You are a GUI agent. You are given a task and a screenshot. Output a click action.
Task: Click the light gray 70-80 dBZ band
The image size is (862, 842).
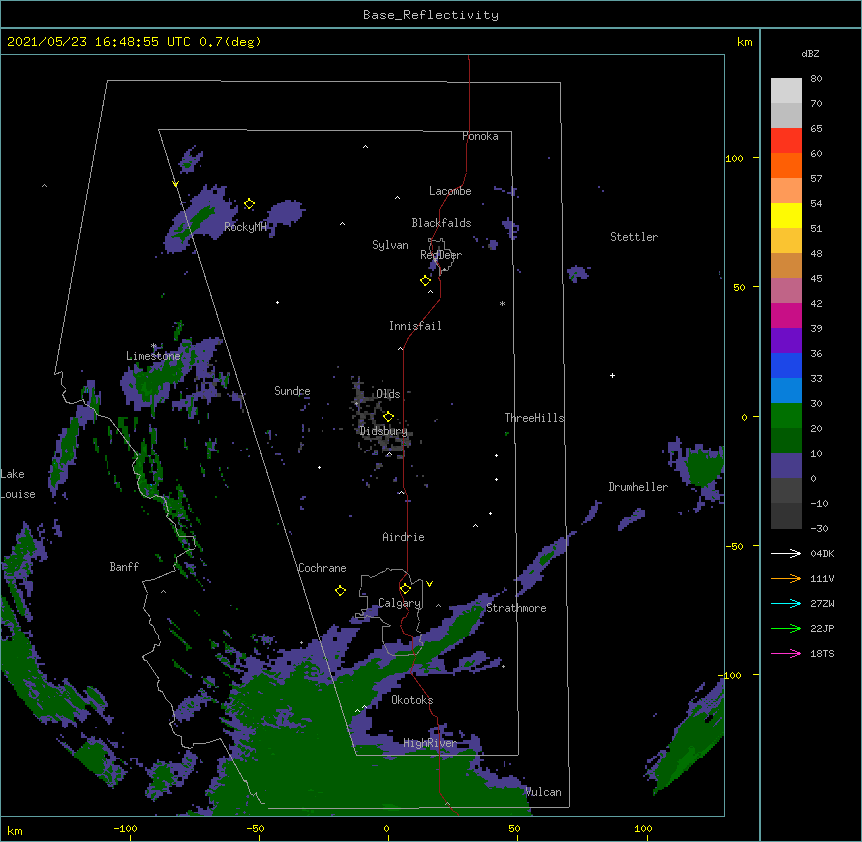pyautogui.click(x=786, y=91)
